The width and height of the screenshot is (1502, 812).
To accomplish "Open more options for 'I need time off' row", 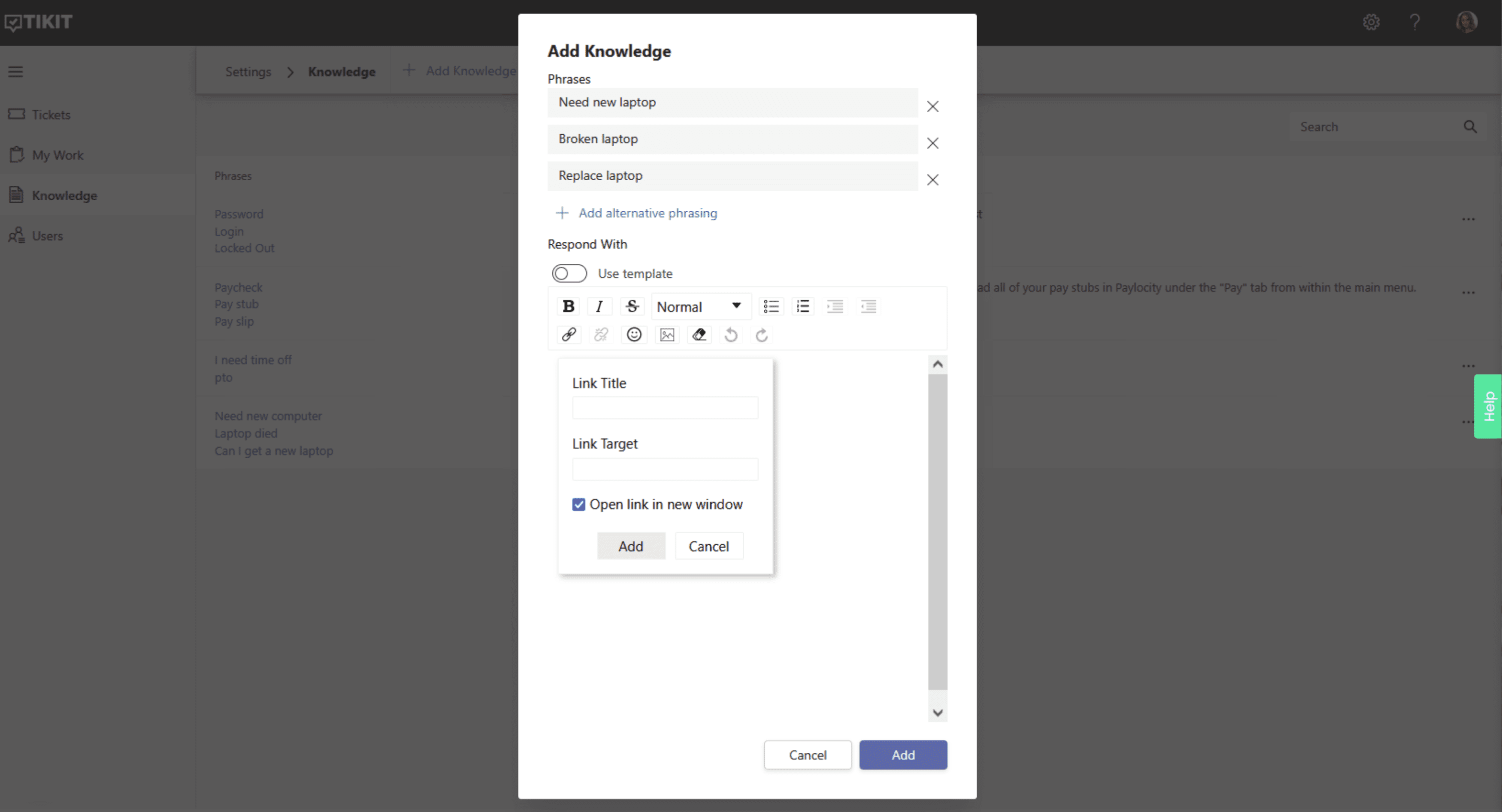I will click(1468, 366).
